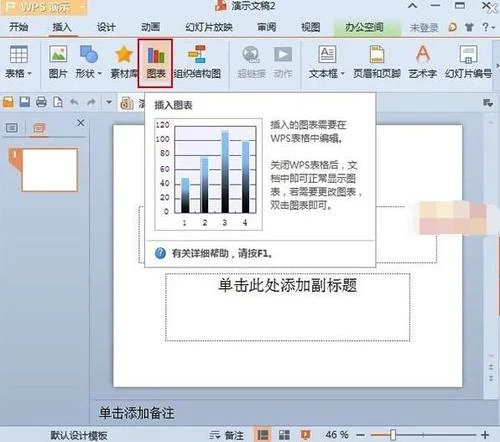The width and height of the screenshot is (500, 442).
Task: Open the 素材库 material library star icon
Action: tap(124, 55)
